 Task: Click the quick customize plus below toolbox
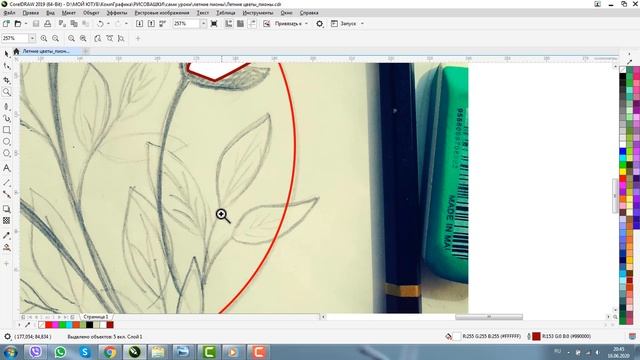[7, 264]
